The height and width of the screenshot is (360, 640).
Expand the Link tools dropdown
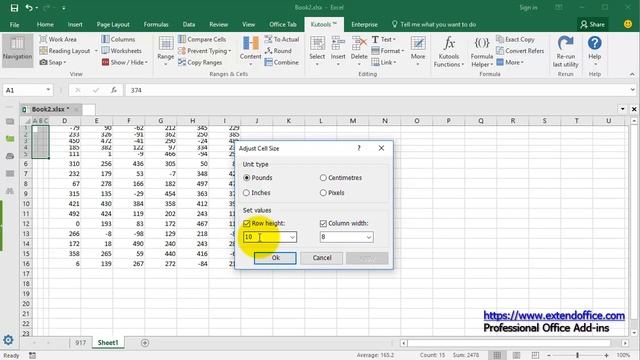[x=384, y=62]
